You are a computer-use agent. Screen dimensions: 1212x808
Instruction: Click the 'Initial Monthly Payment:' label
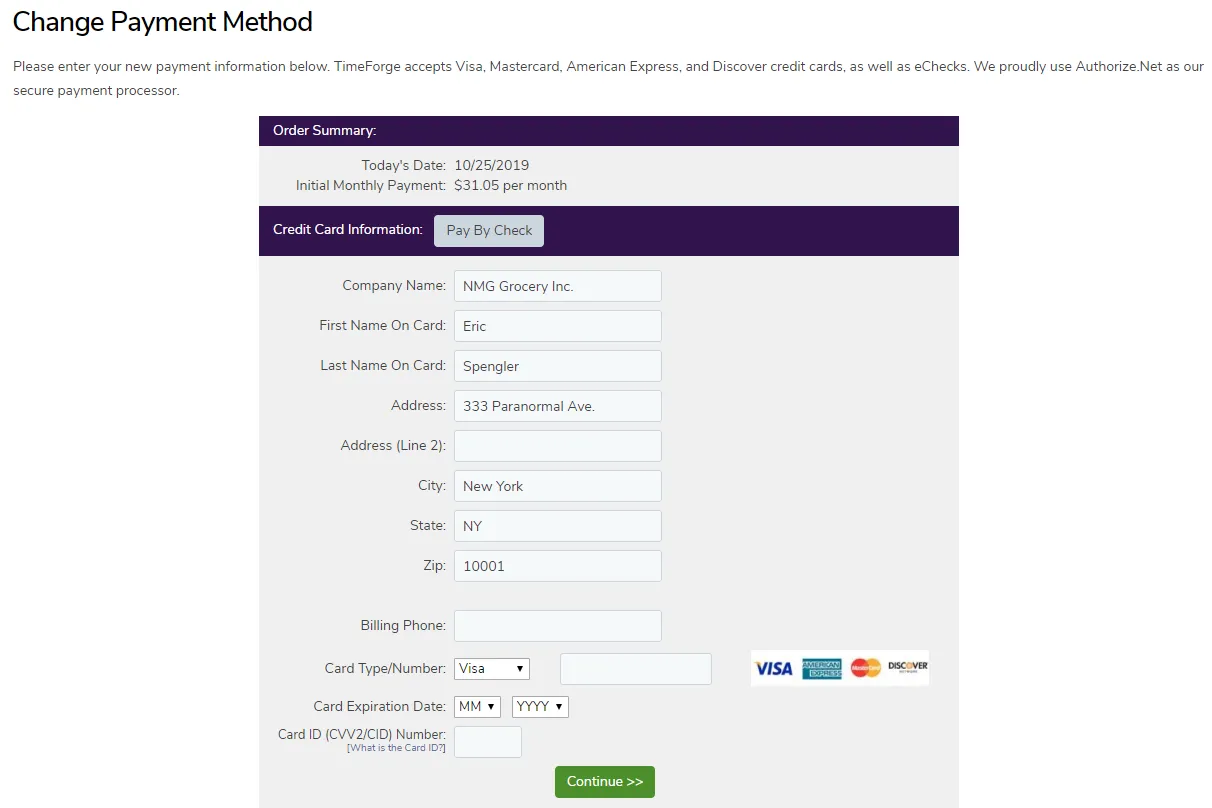click(x=371, y=185)
